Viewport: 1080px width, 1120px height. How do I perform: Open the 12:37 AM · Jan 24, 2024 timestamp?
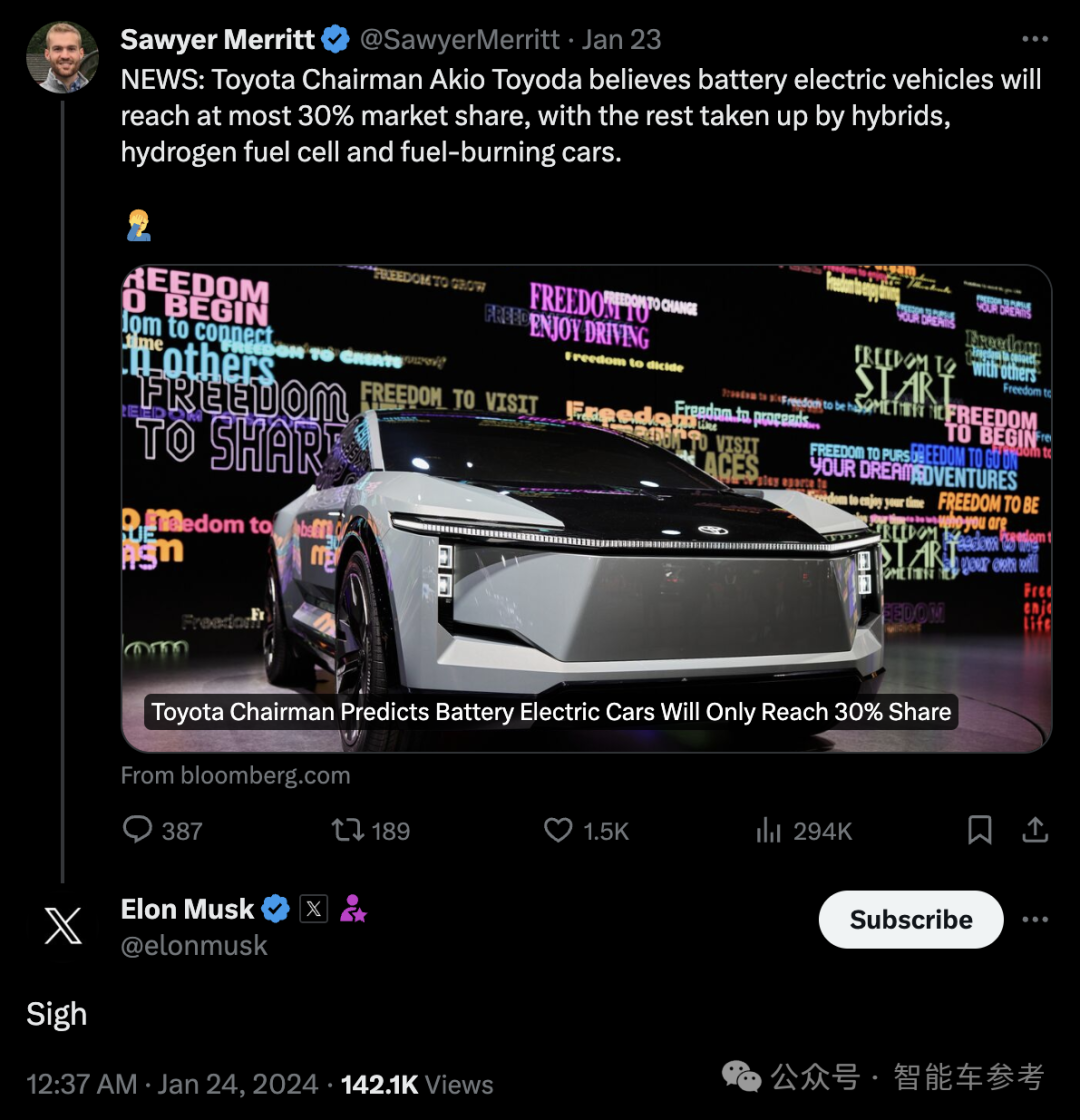(172, 1084)
